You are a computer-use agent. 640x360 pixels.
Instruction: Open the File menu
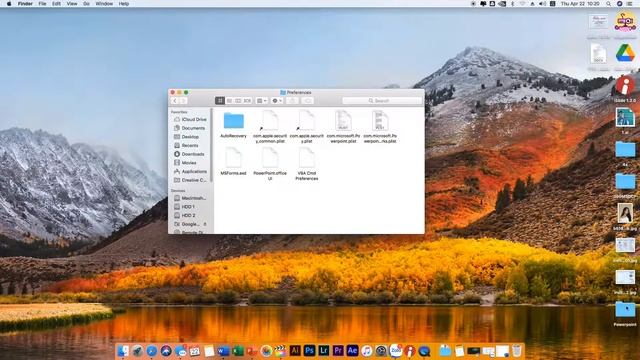coord(42,4)
